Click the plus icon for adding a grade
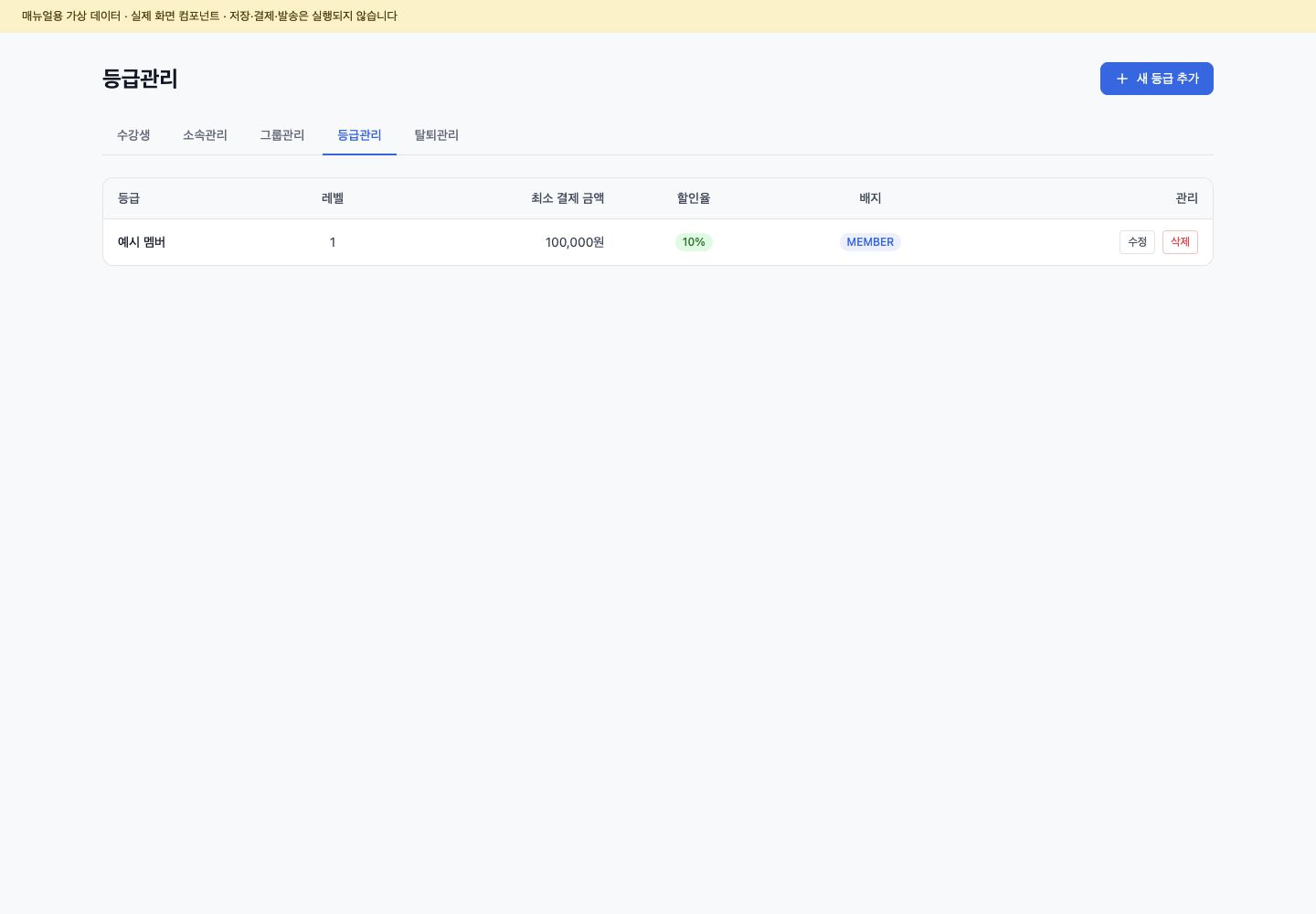Screen dimensions: 1316x914 (x=1122, y=79)
